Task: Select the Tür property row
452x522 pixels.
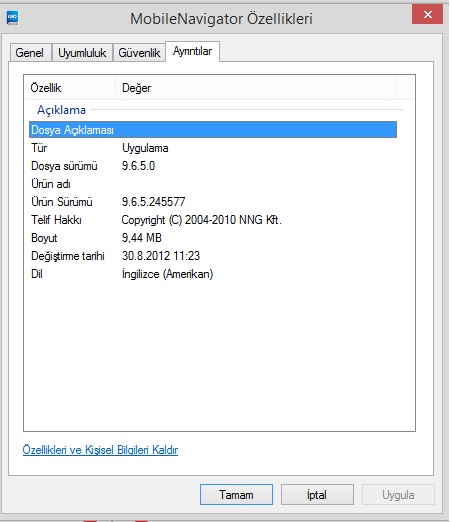Action: pos(213,148)
